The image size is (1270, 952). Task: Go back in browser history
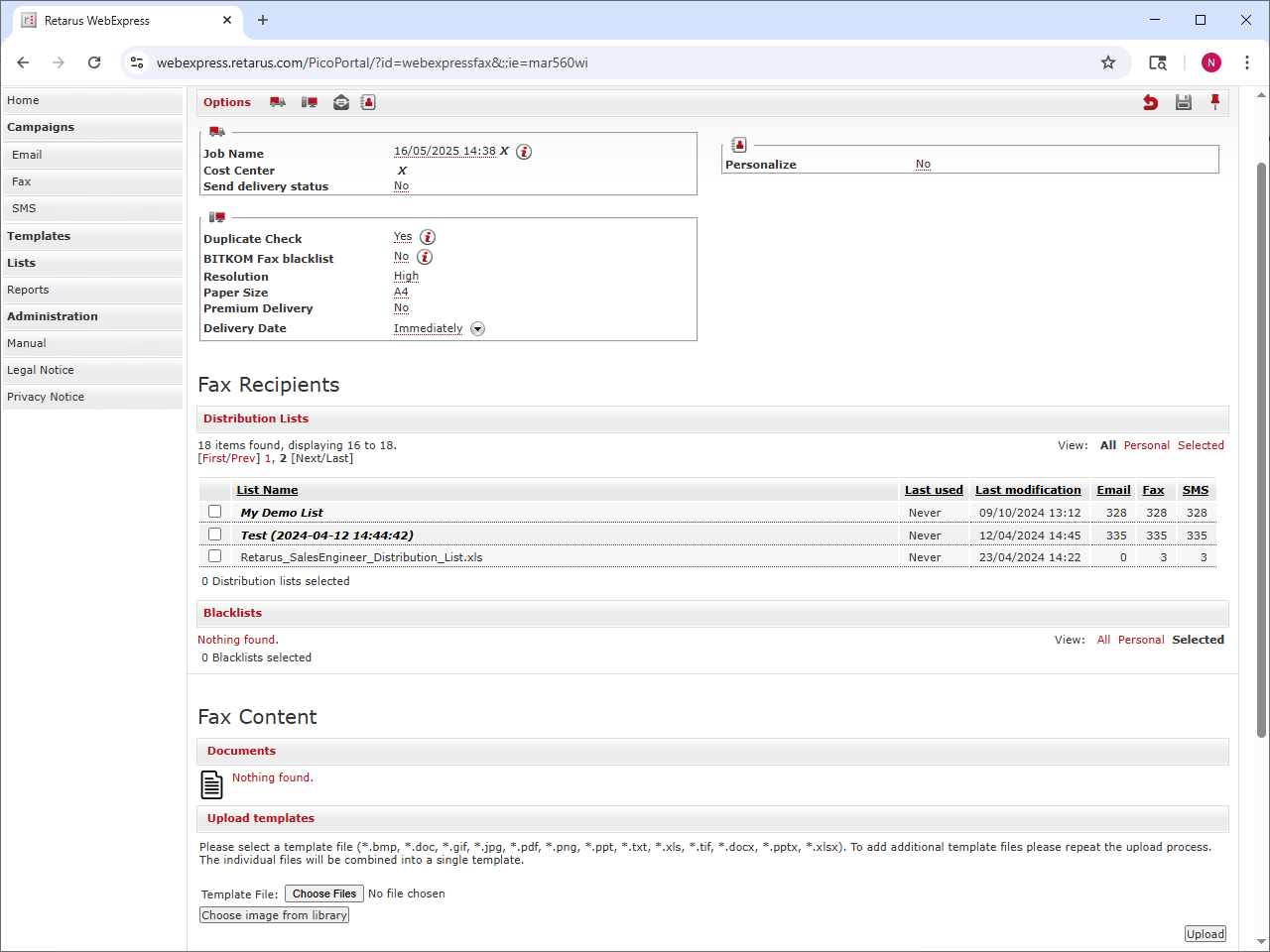[23, 62]
